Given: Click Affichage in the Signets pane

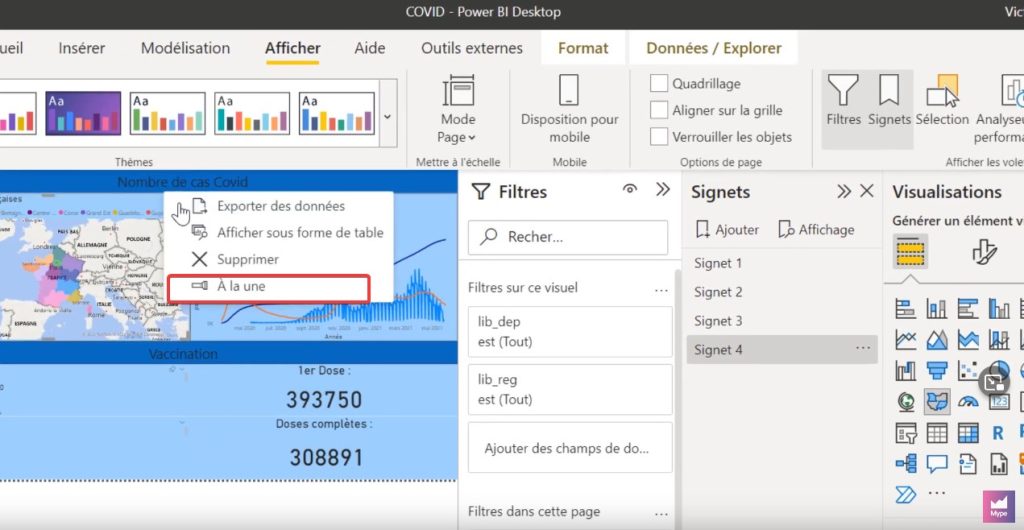Looking at the screenshot, I should click(816, 230).
